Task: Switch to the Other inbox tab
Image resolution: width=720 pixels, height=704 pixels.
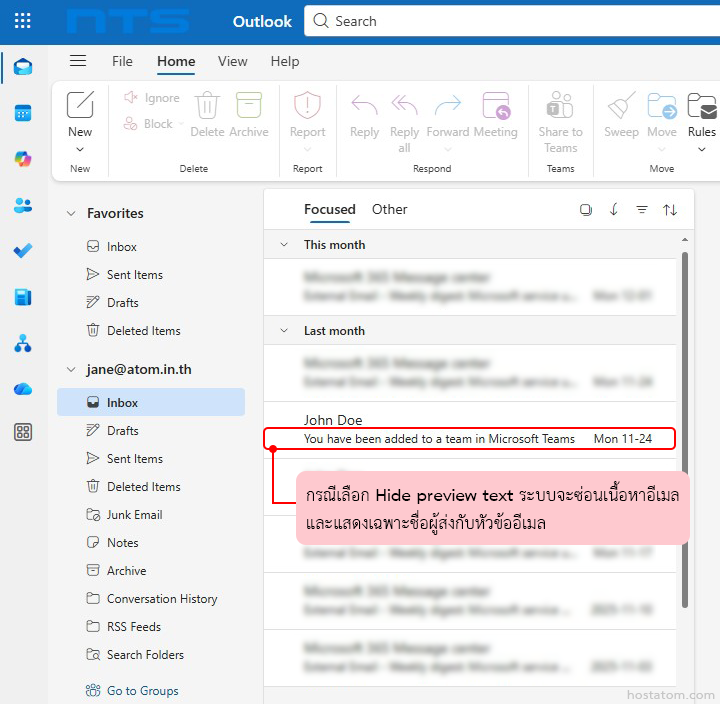Action: pos(389,209)
